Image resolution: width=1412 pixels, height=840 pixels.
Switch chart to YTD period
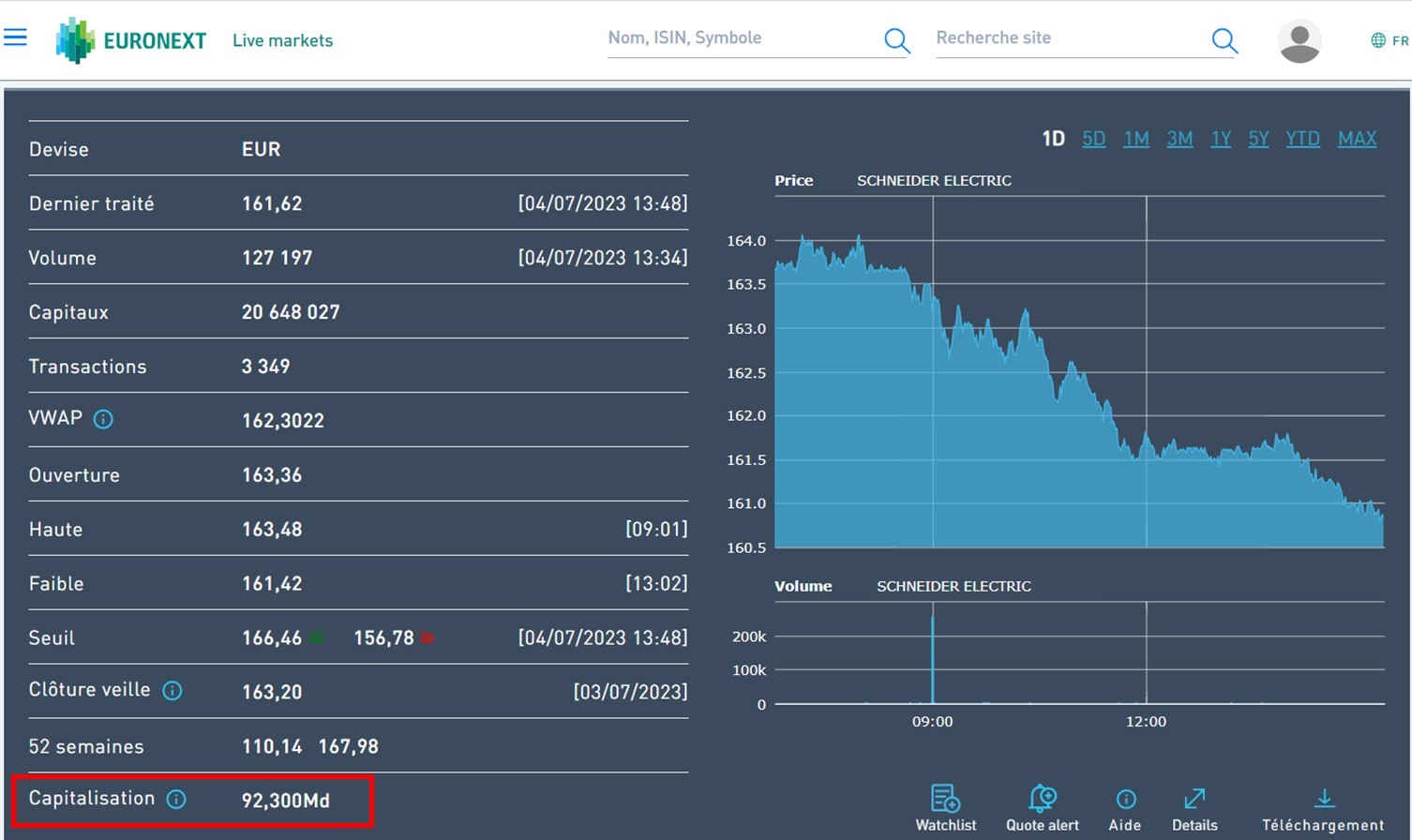click(1302, 139)
